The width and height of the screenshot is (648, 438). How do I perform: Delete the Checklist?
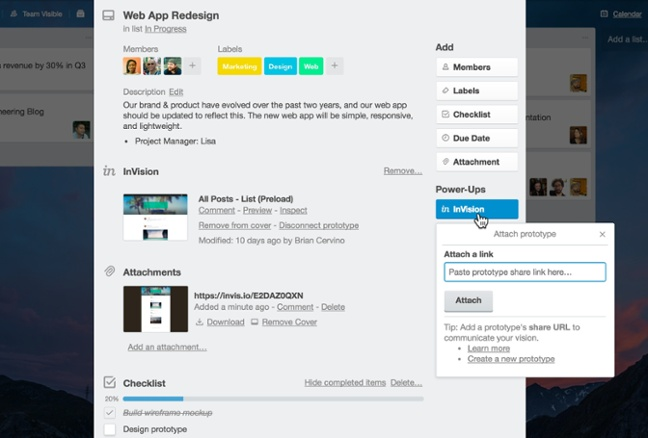(x=406, y=383)
